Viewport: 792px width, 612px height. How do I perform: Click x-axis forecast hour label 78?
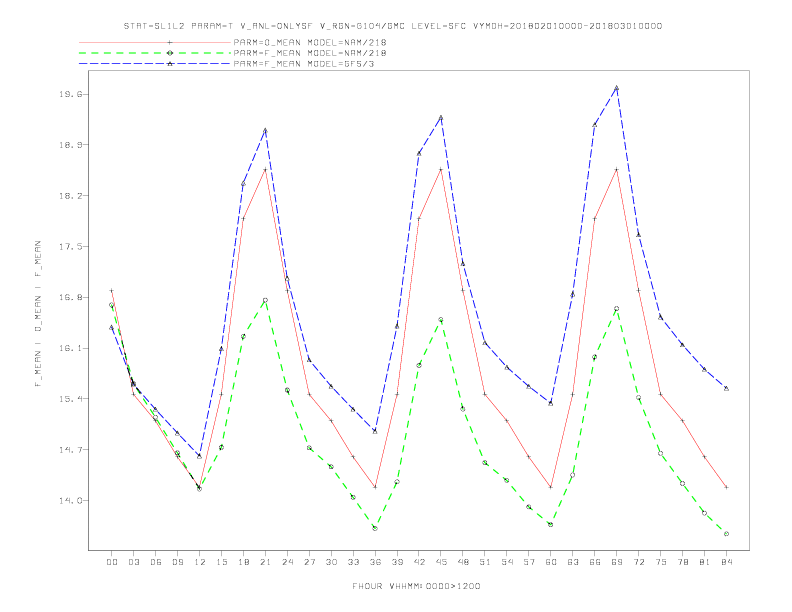pos(682,562)
